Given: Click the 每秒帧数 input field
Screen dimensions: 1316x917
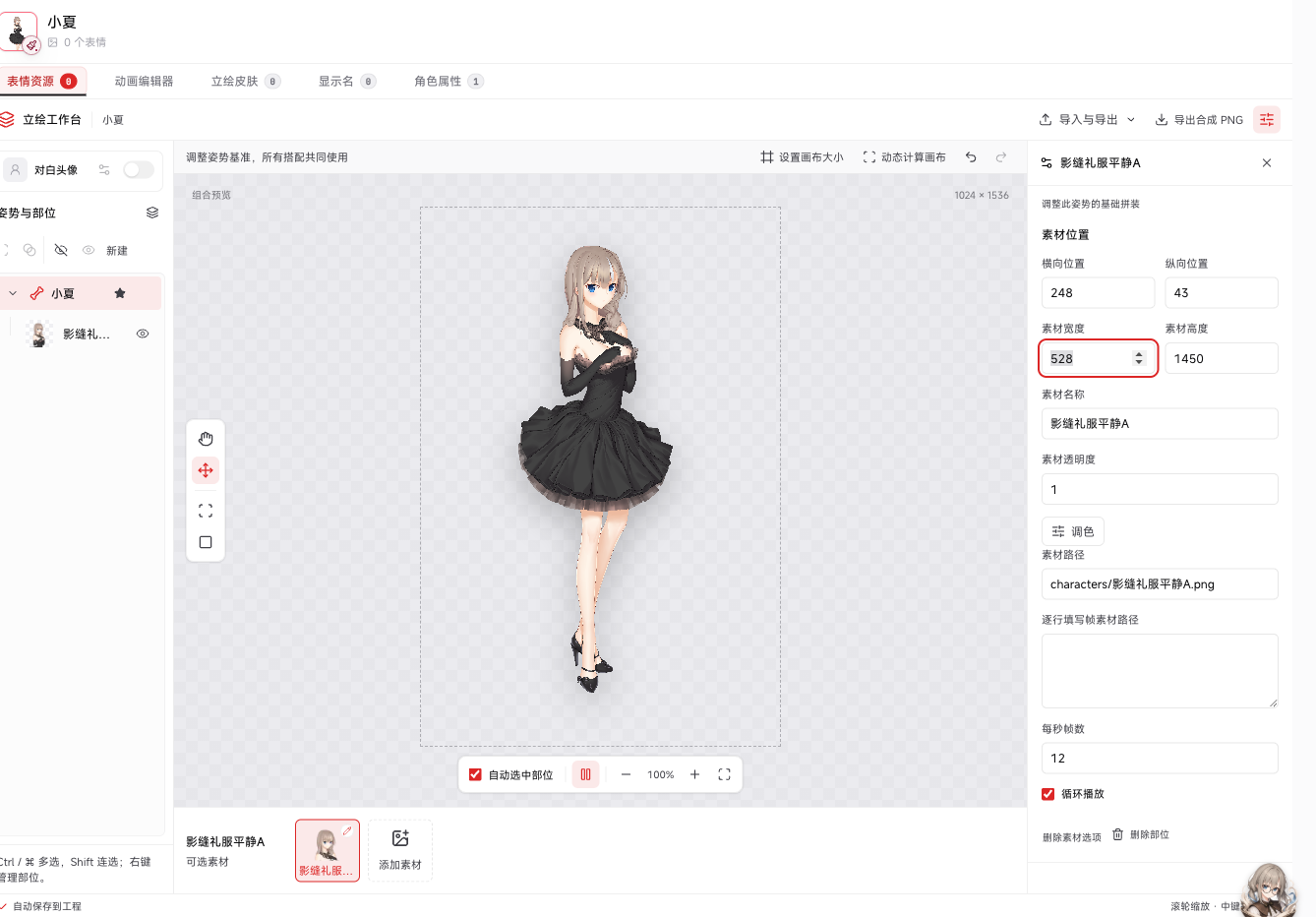Looking at the screenshot, I should point(1160,758).
